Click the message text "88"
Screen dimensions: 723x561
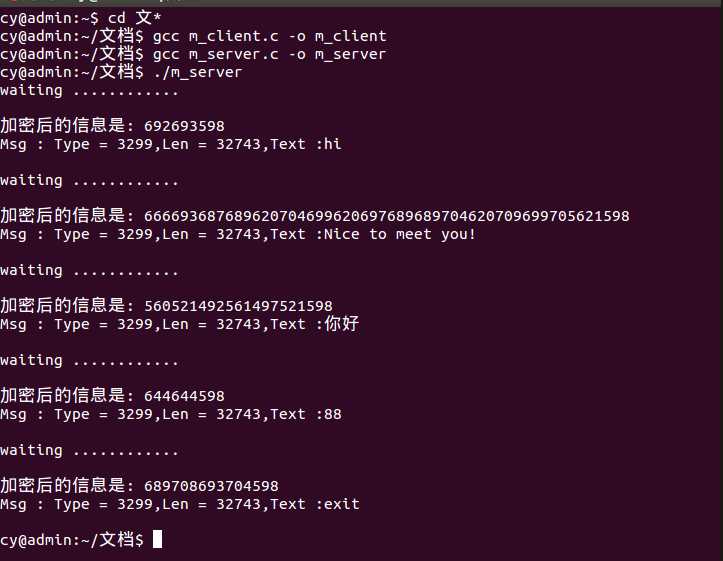tap(333, 414)
